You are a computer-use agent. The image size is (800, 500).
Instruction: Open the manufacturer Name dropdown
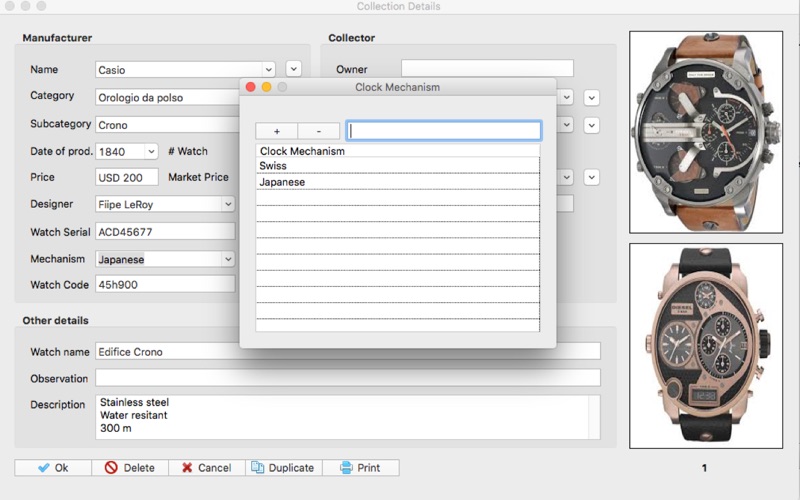click(268, 69)
